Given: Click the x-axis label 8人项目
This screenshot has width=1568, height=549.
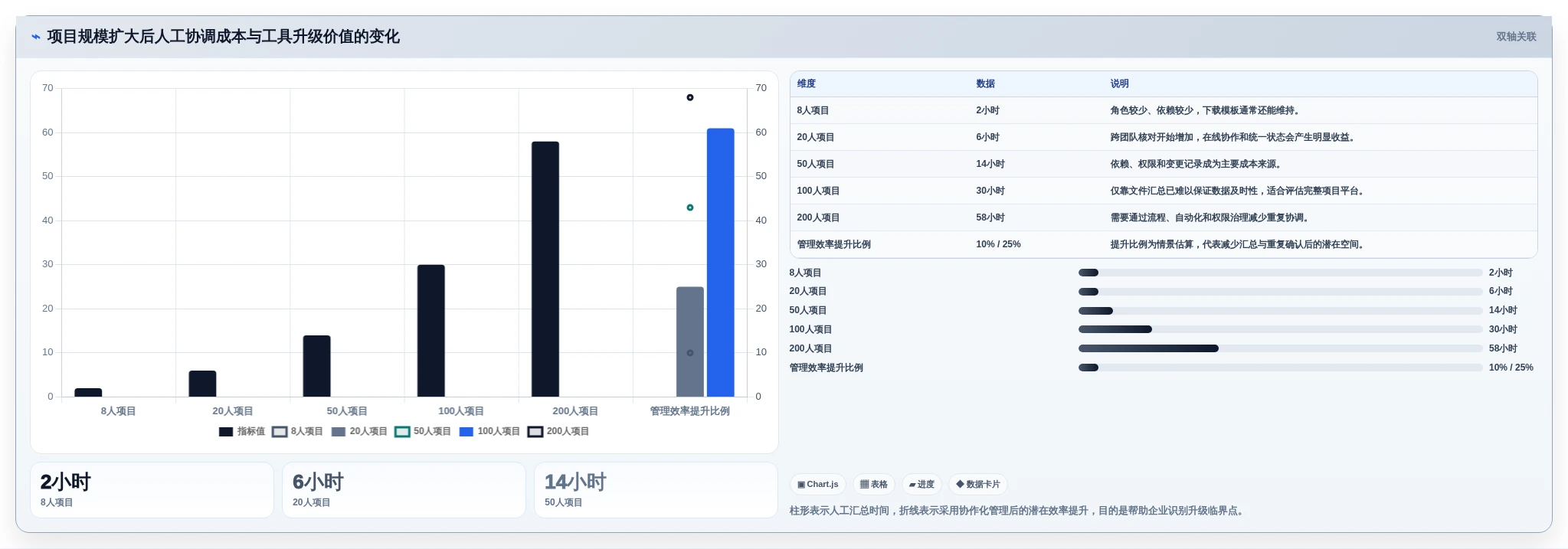Looking at the screenshot, I should 118,411.
